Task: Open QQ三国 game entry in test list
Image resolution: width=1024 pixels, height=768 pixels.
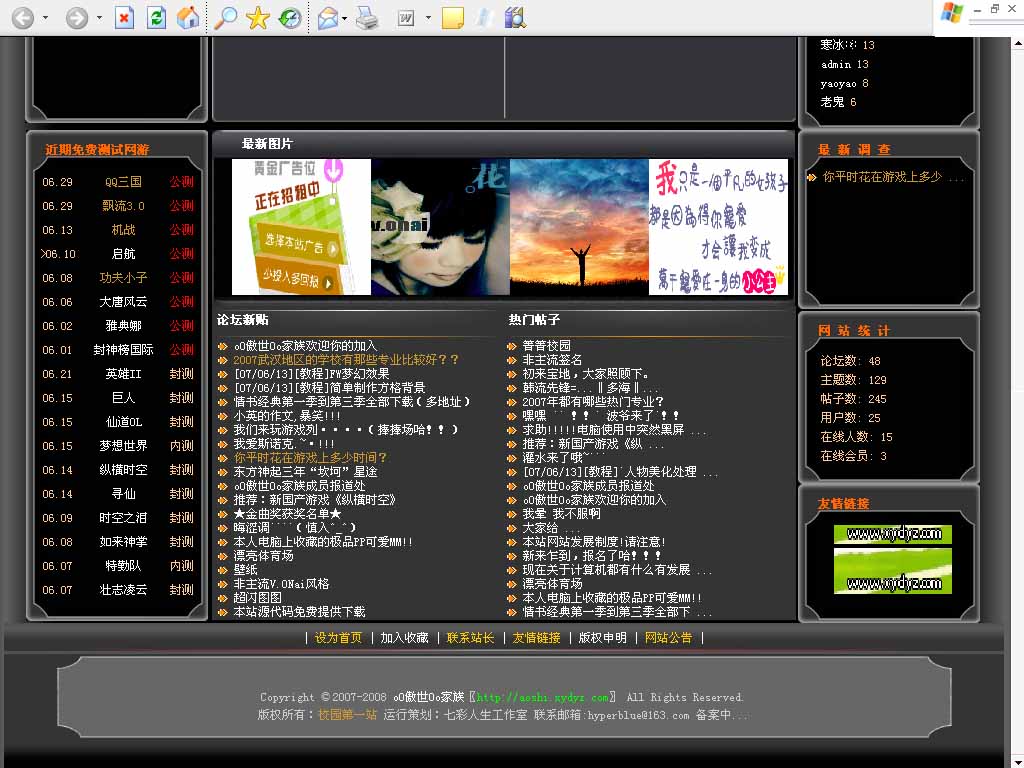Action: coord(123,182)
